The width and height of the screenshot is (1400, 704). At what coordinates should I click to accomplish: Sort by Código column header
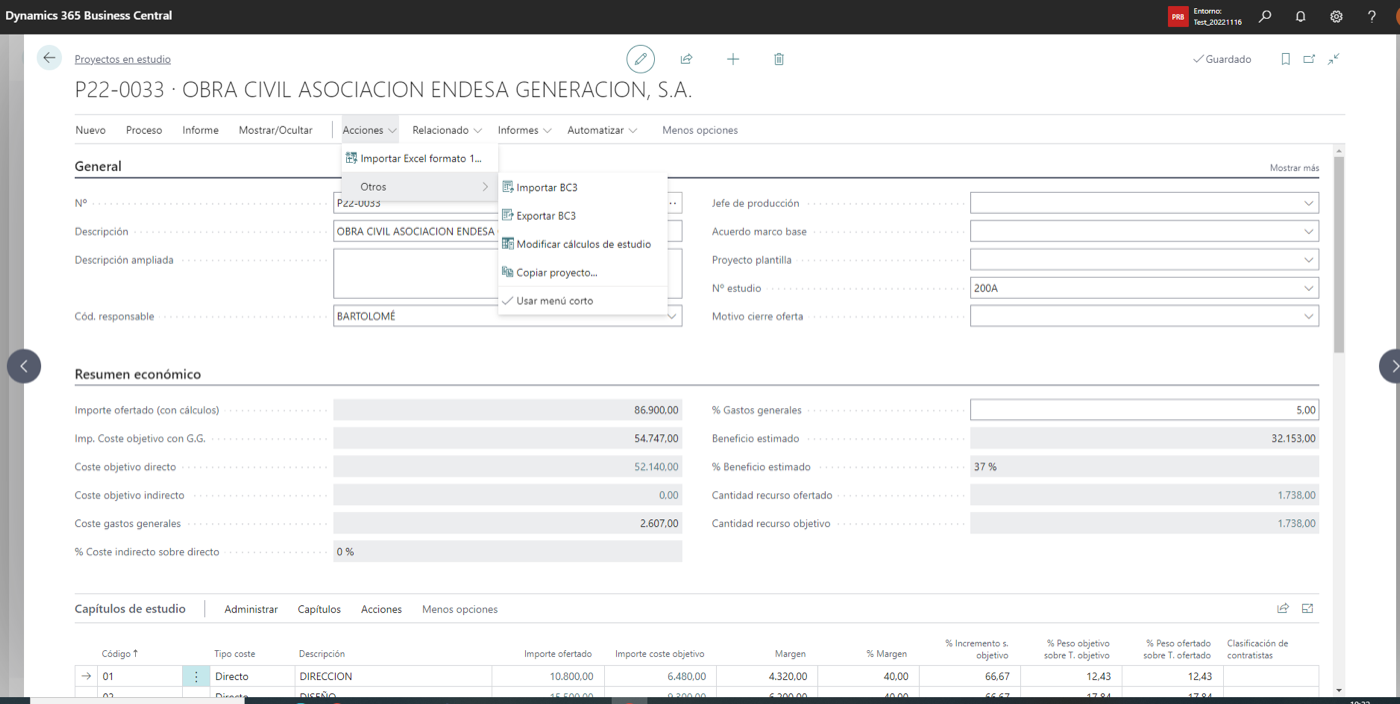(120, 653)
